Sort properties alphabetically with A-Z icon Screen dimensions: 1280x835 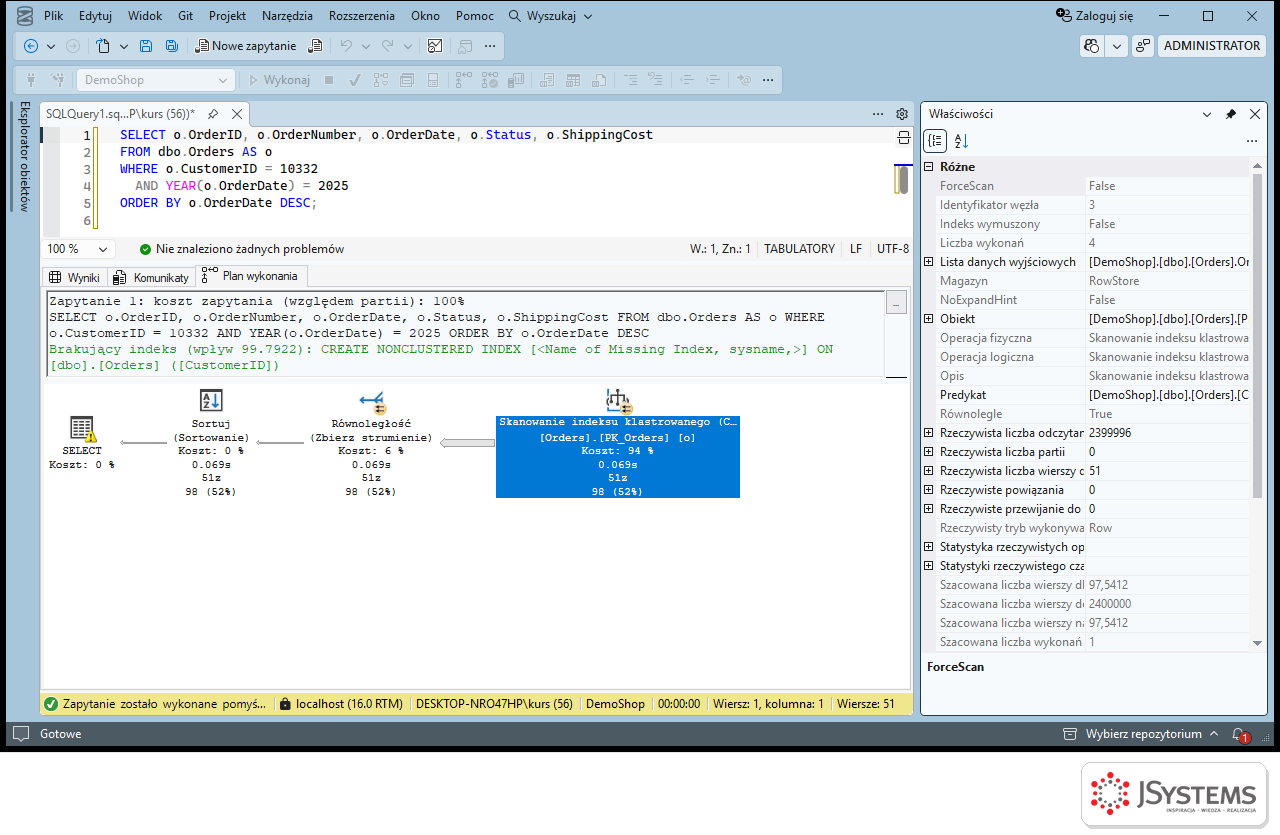961,141
